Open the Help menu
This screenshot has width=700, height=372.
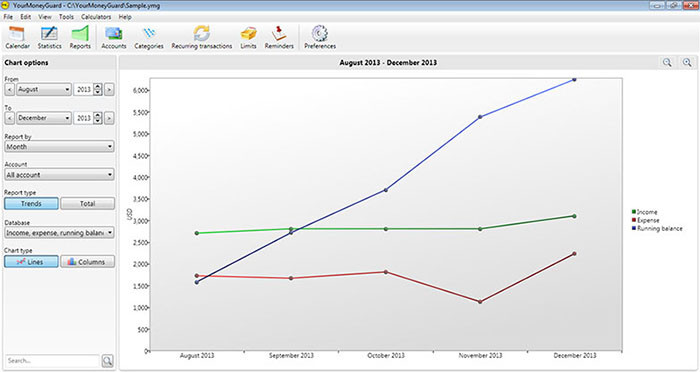pyautogui.click(x=125, y=17)
